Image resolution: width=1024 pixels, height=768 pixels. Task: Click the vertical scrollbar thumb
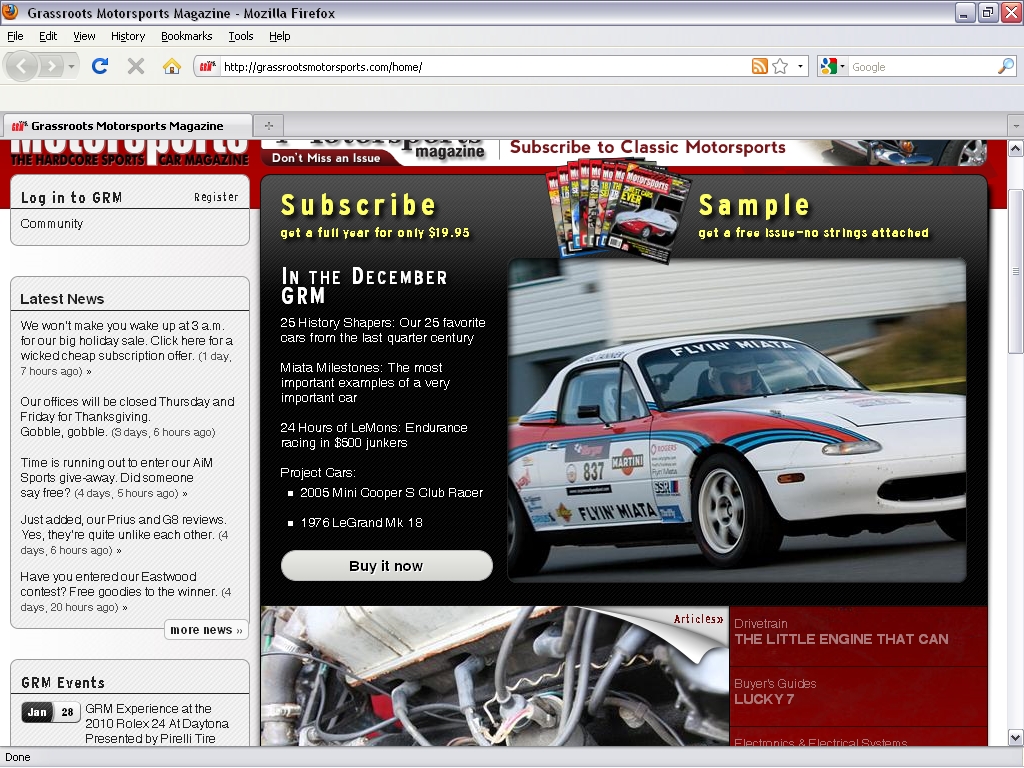coord(1016,271)
